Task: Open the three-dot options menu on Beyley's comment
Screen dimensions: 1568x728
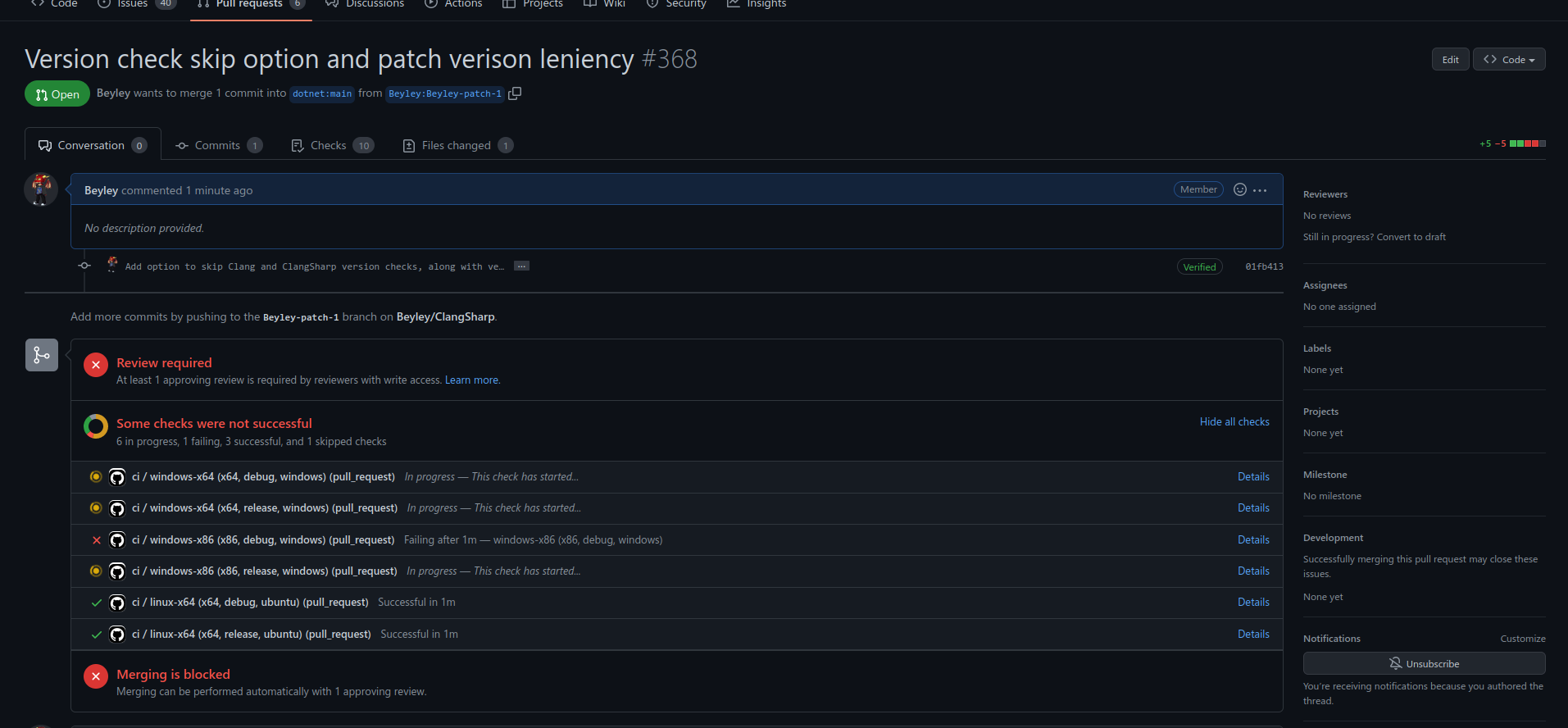Action: pos(1260,190)
